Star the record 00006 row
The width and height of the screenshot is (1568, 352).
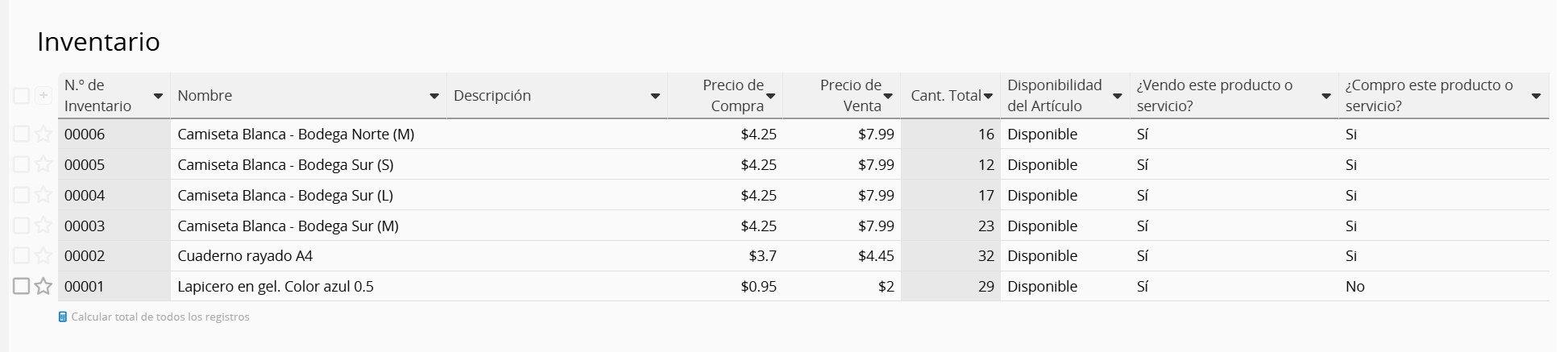pyautogui.click(x=44, y=135)
